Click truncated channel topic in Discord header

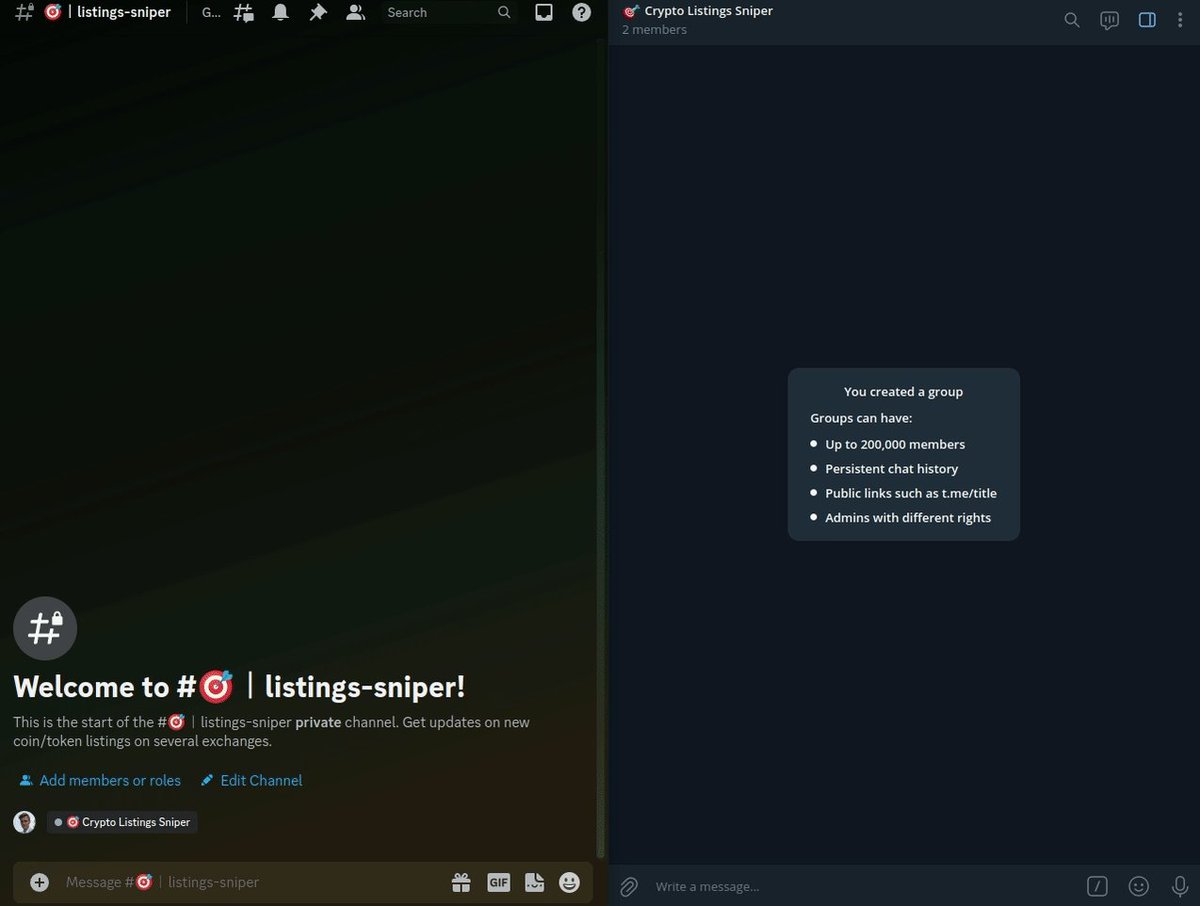pyautogui.click(x=211, y=13)
